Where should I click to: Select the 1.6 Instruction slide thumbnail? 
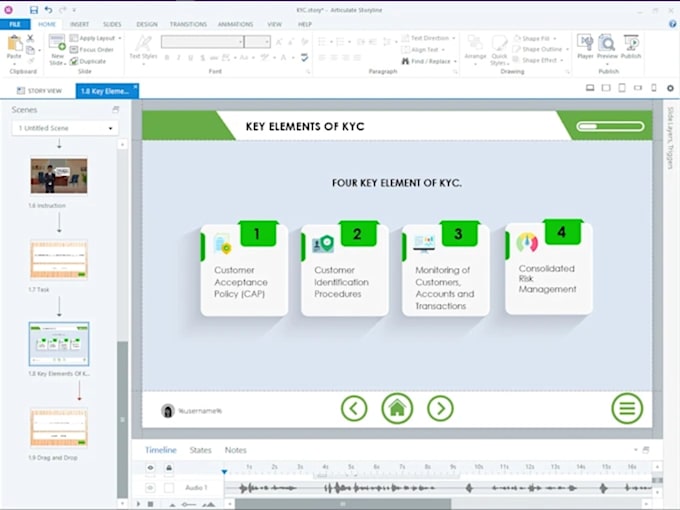point(59,176)
